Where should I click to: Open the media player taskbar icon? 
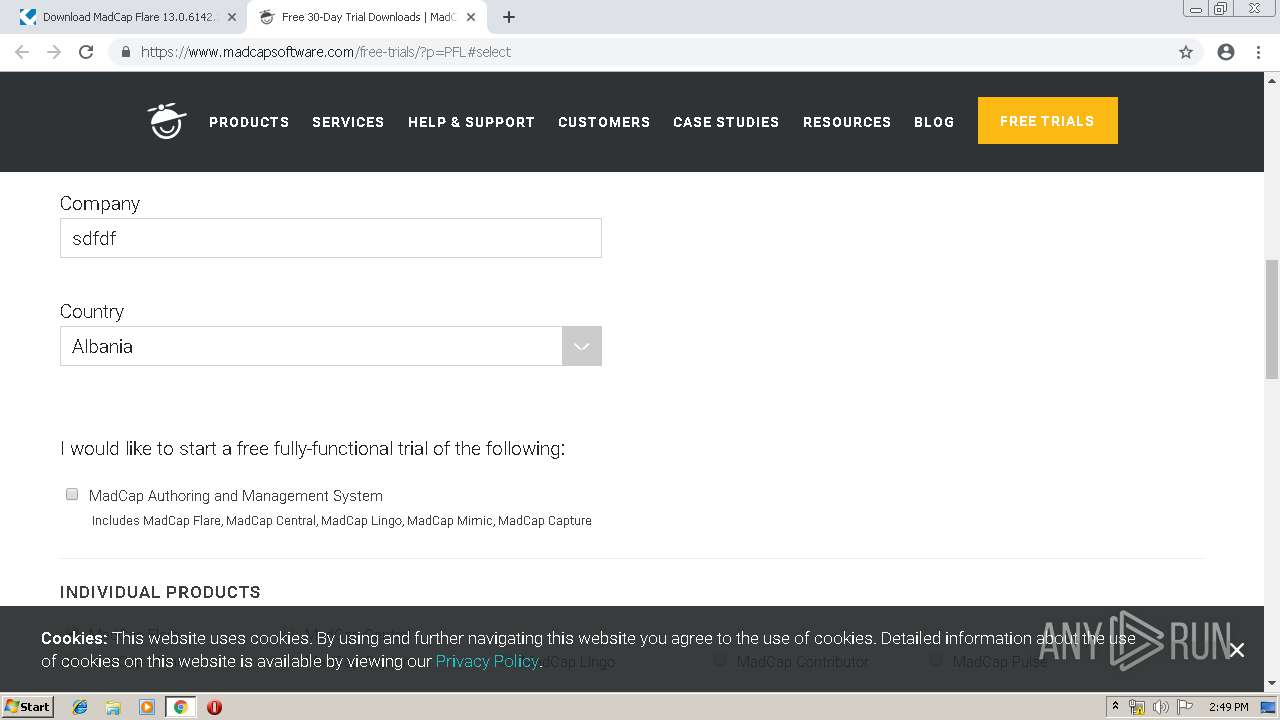147,707
